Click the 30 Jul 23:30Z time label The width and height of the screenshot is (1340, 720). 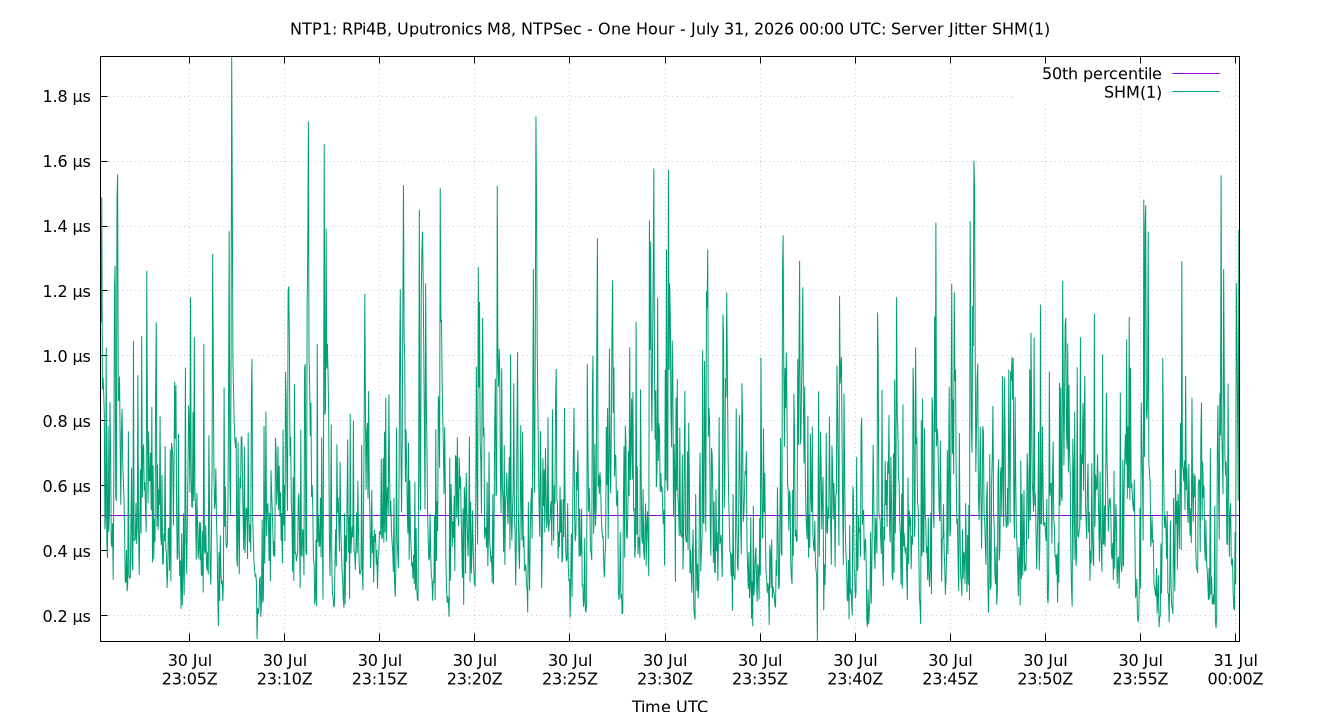point(665,669)
